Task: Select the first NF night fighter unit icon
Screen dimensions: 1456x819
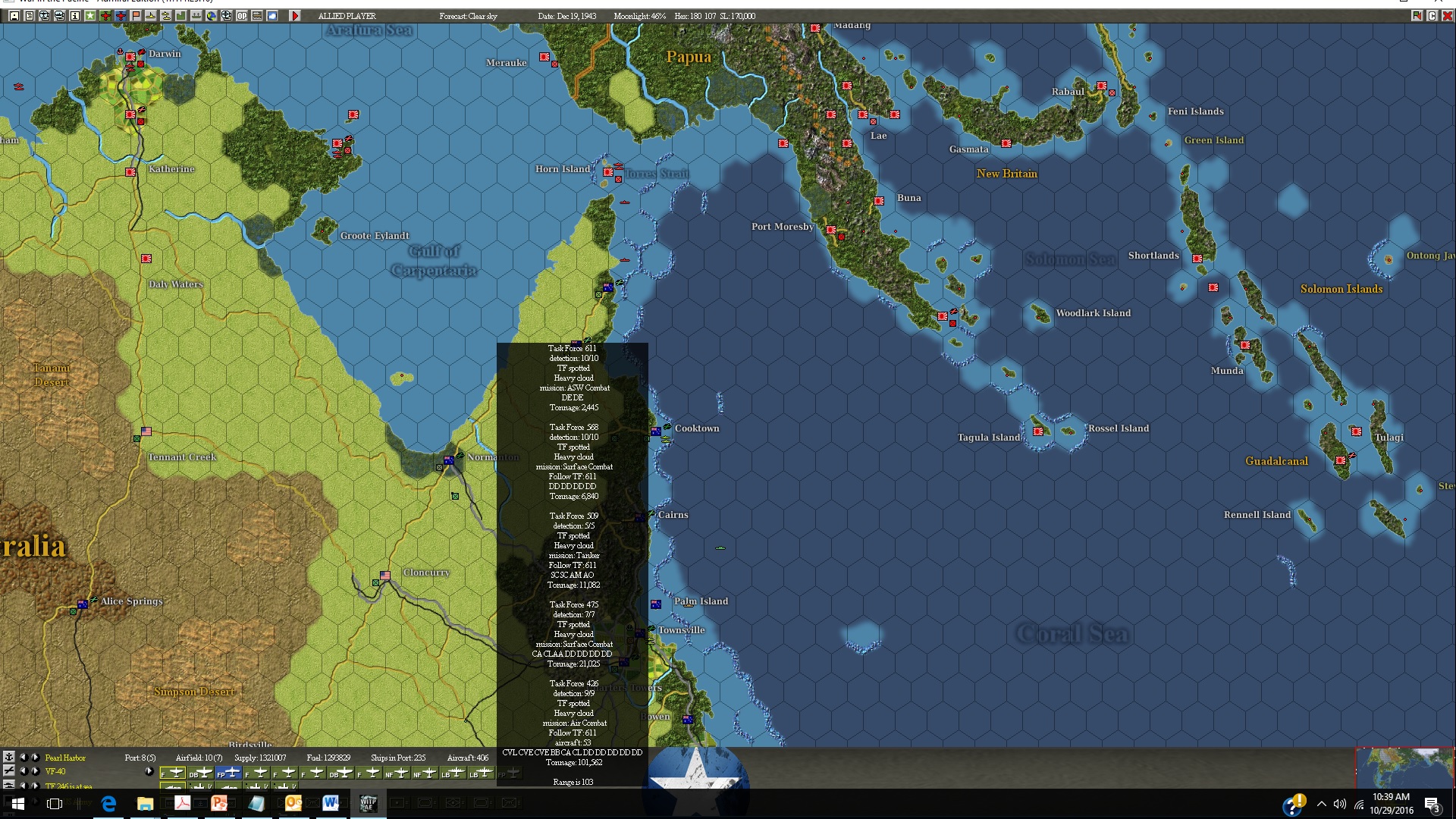Action: pyautogui.click(x=397, y=773)
